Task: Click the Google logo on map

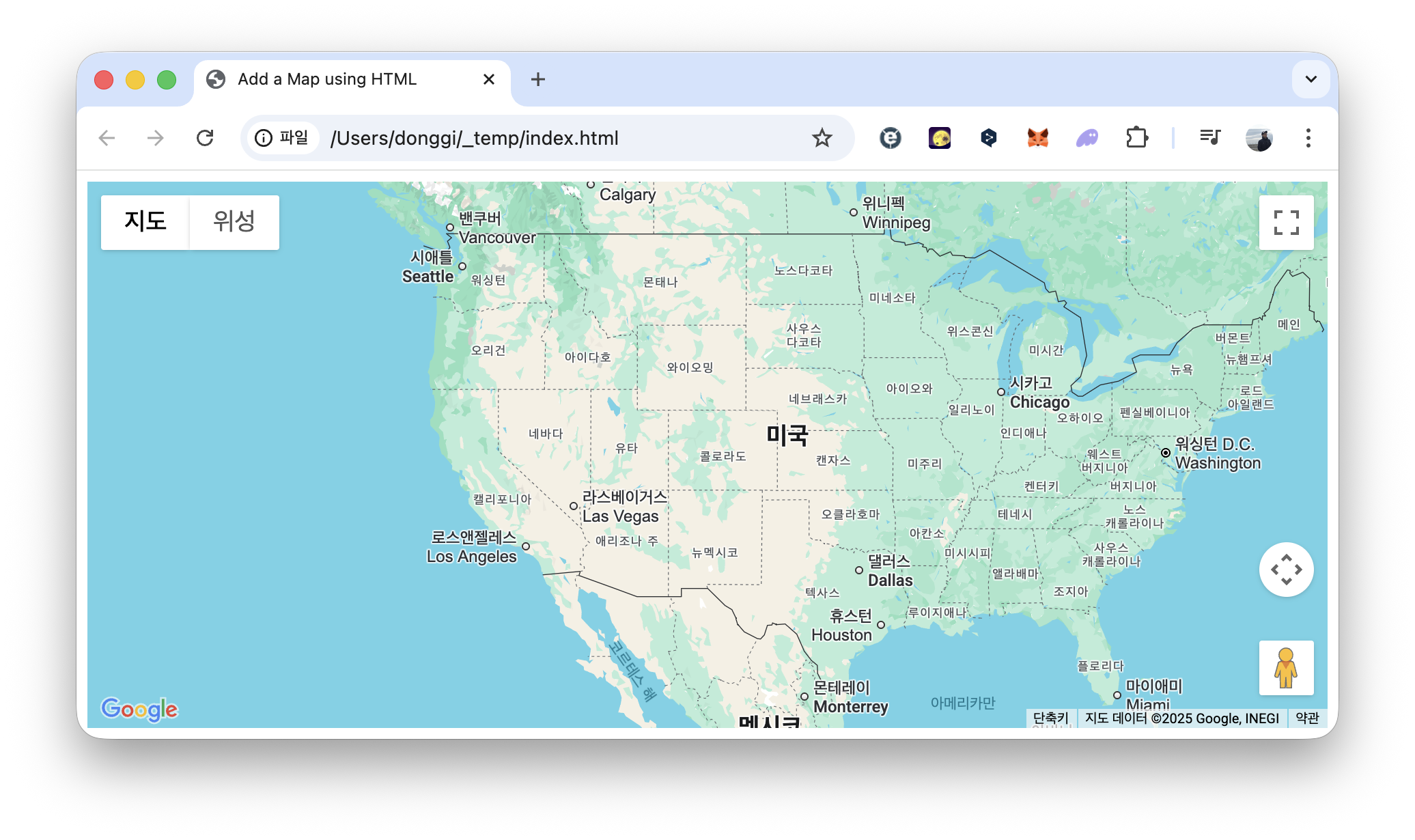Action: click(x=139, y=710)
